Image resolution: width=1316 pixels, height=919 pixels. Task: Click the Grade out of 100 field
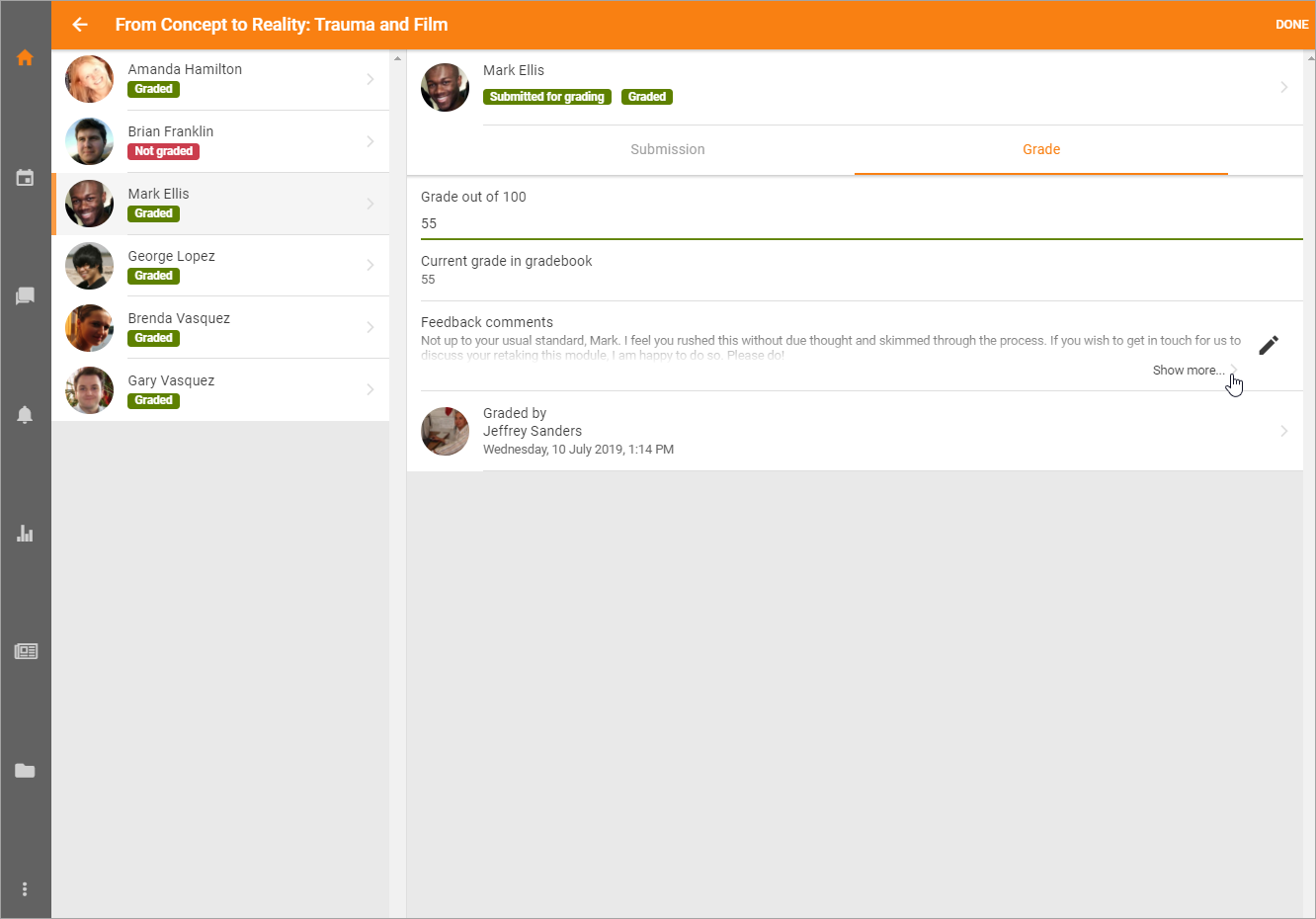tap(860, 223)
